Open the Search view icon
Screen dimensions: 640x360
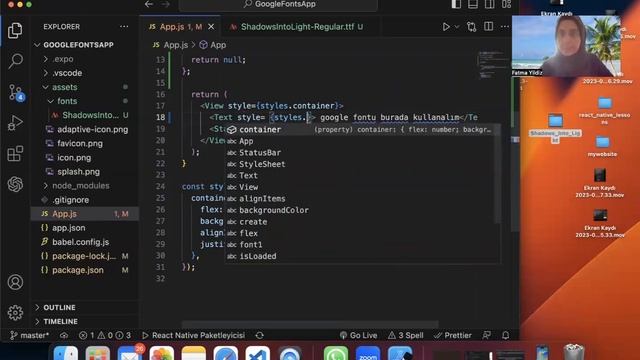pyautogui.click(x=15, y=61)
